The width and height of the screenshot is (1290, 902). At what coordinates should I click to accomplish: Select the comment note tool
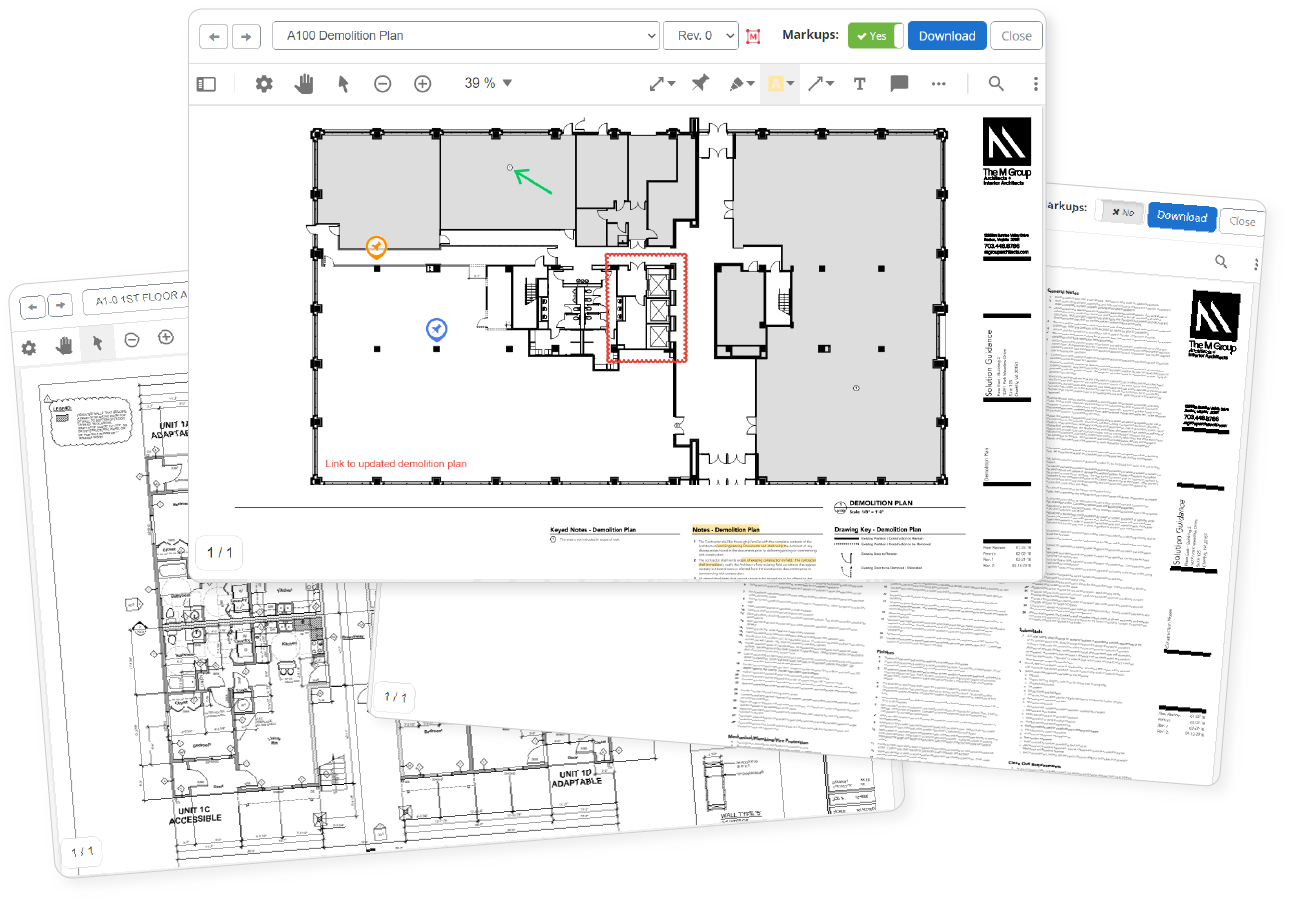click(x=899, y=84)
